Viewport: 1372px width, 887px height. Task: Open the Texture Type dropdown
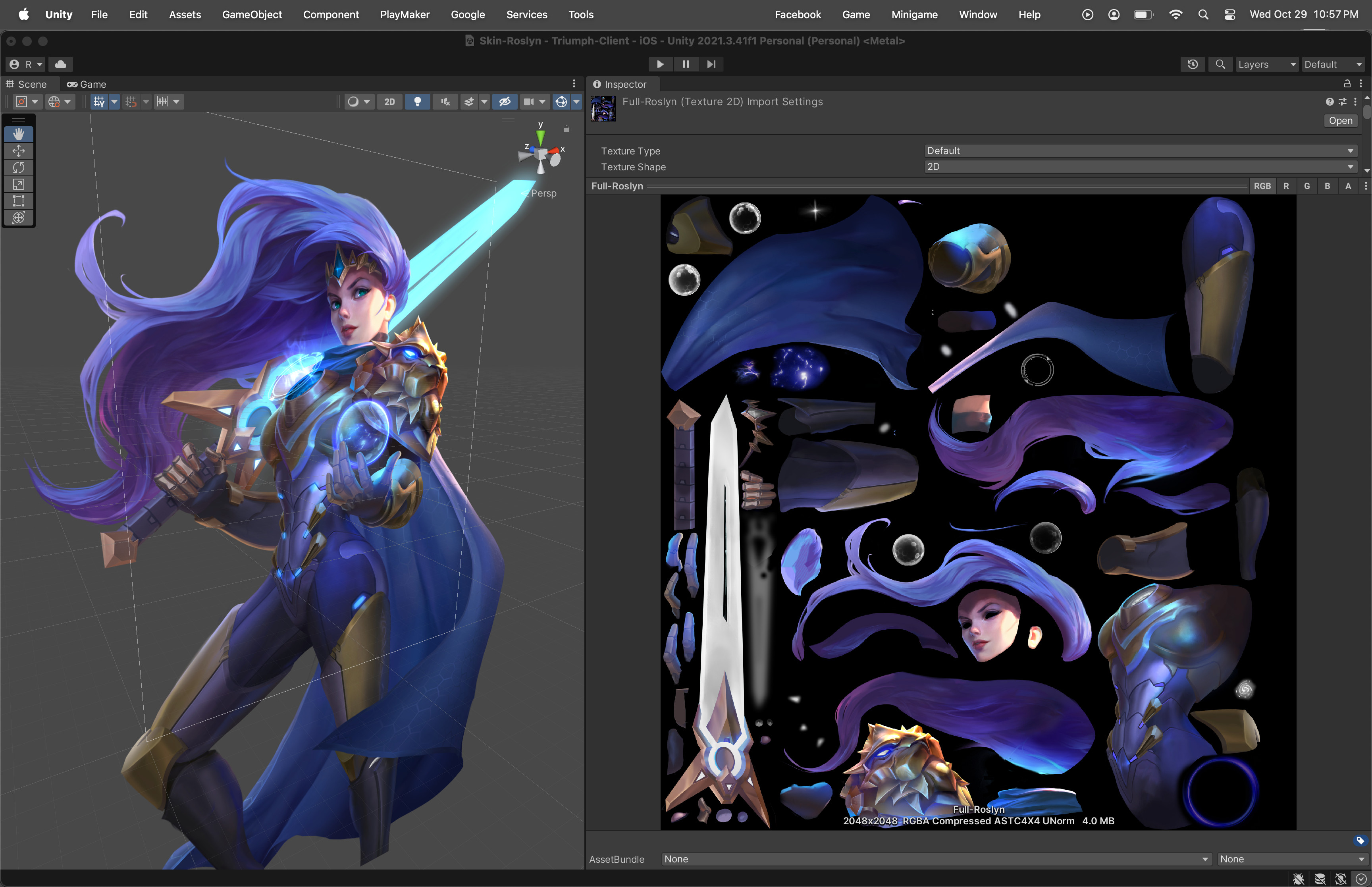(1140, 150)
